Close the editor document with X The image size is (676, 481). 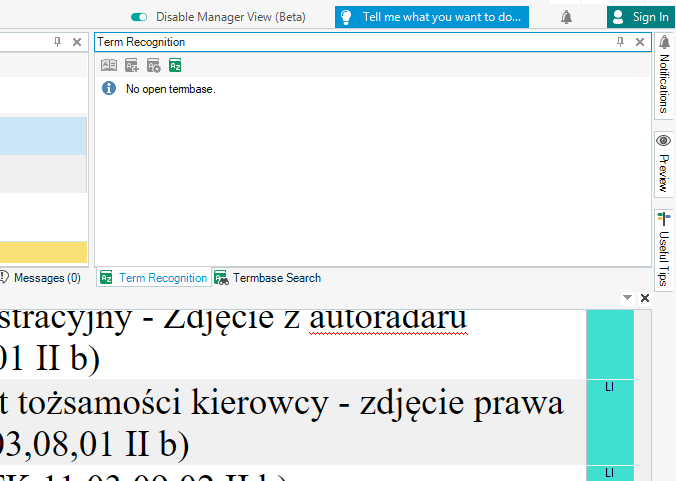coord(645,298)
